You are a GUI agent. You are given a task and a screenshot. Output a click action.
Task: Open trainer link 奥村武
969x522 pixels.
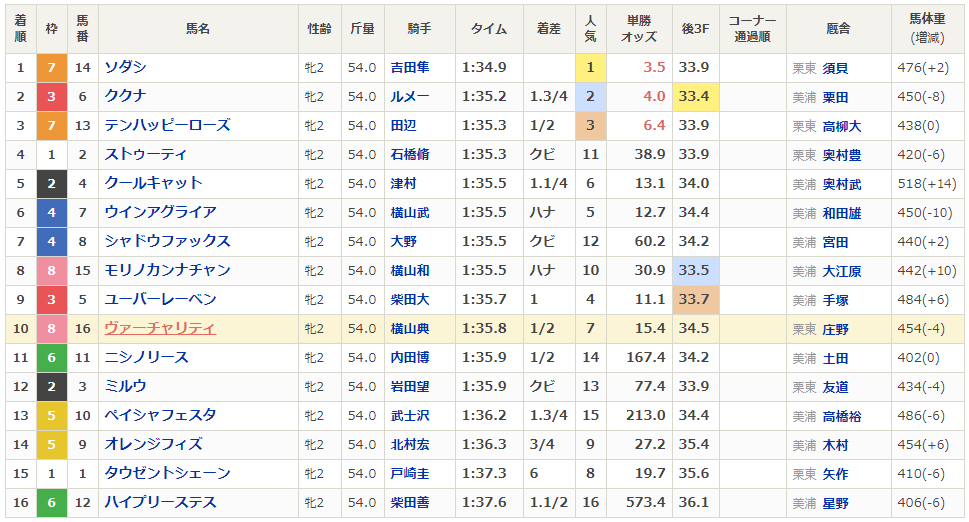point(842,185)
